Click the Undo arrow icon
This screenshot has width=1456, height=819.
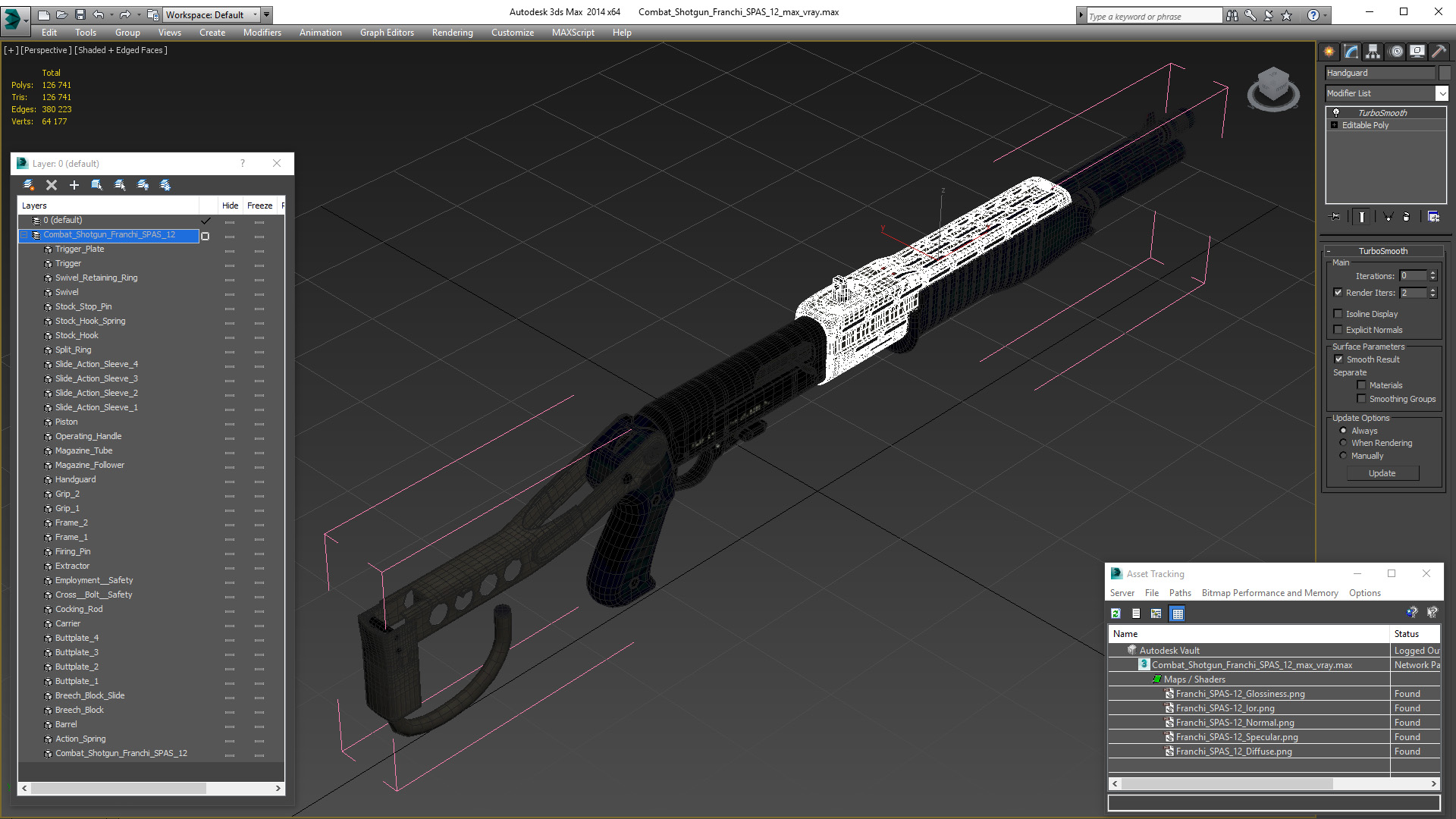[99, 14]
